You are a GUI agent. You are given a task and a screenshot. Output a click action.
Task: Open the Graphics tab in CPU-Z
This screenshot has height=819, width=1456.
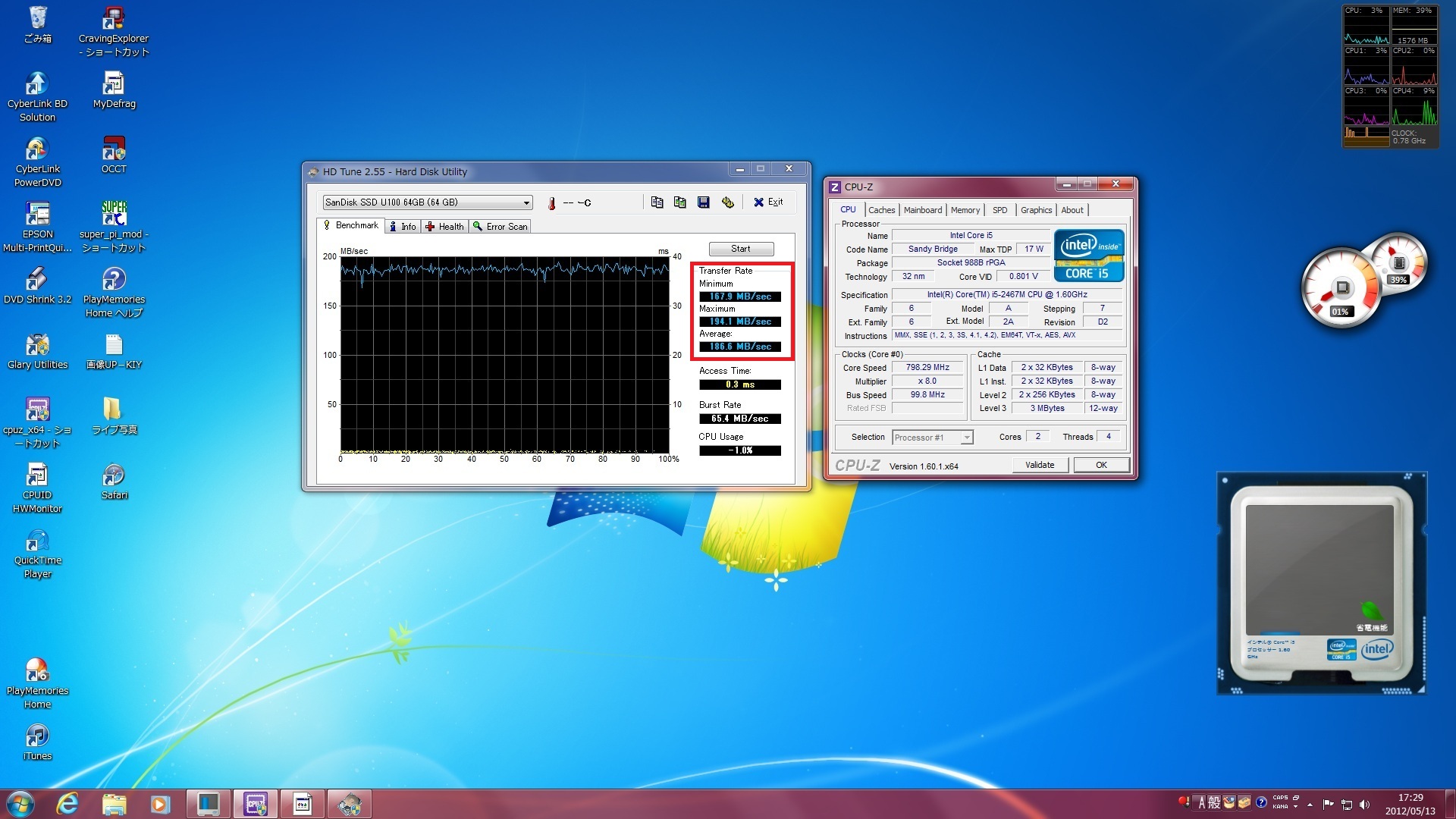coord(1035,210)
